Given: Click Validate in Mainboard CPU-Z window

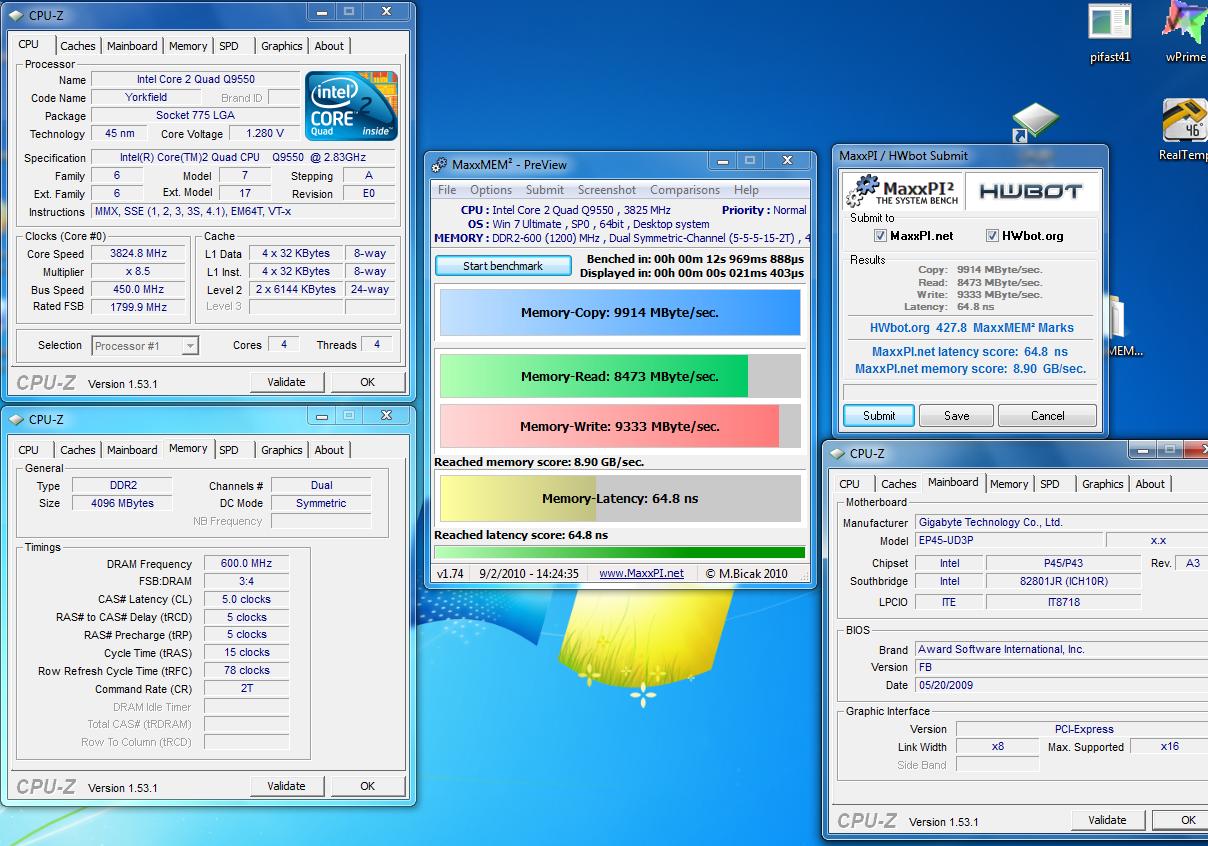Looking at the screenshot, I should pyautogui.click(x=1107, y=820).
